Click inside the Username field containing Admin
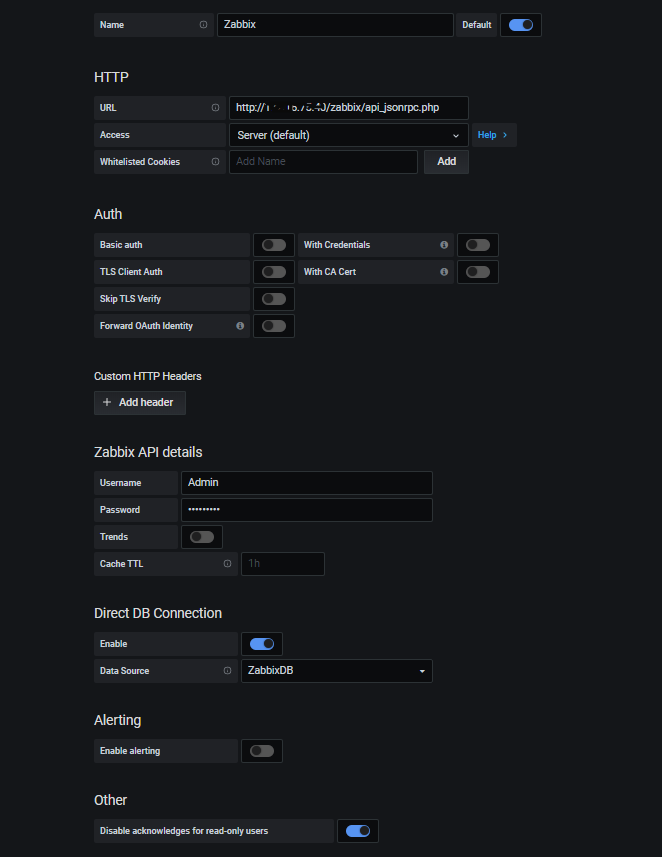662x857 pixels. 306,482
